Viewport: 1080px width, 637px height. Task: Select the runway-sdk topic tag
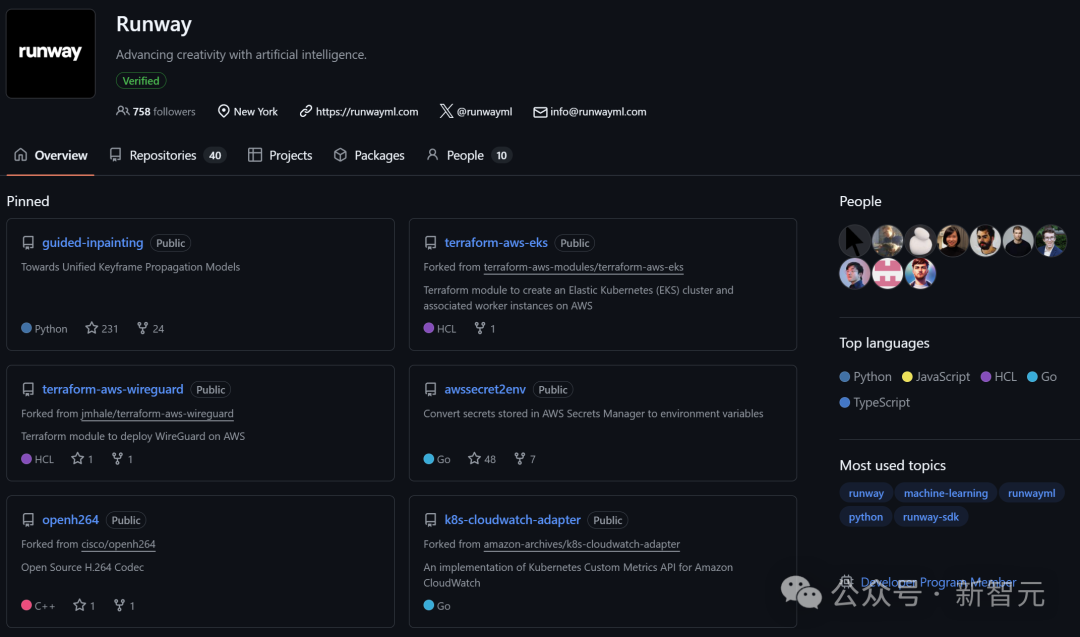pos(931,516)
